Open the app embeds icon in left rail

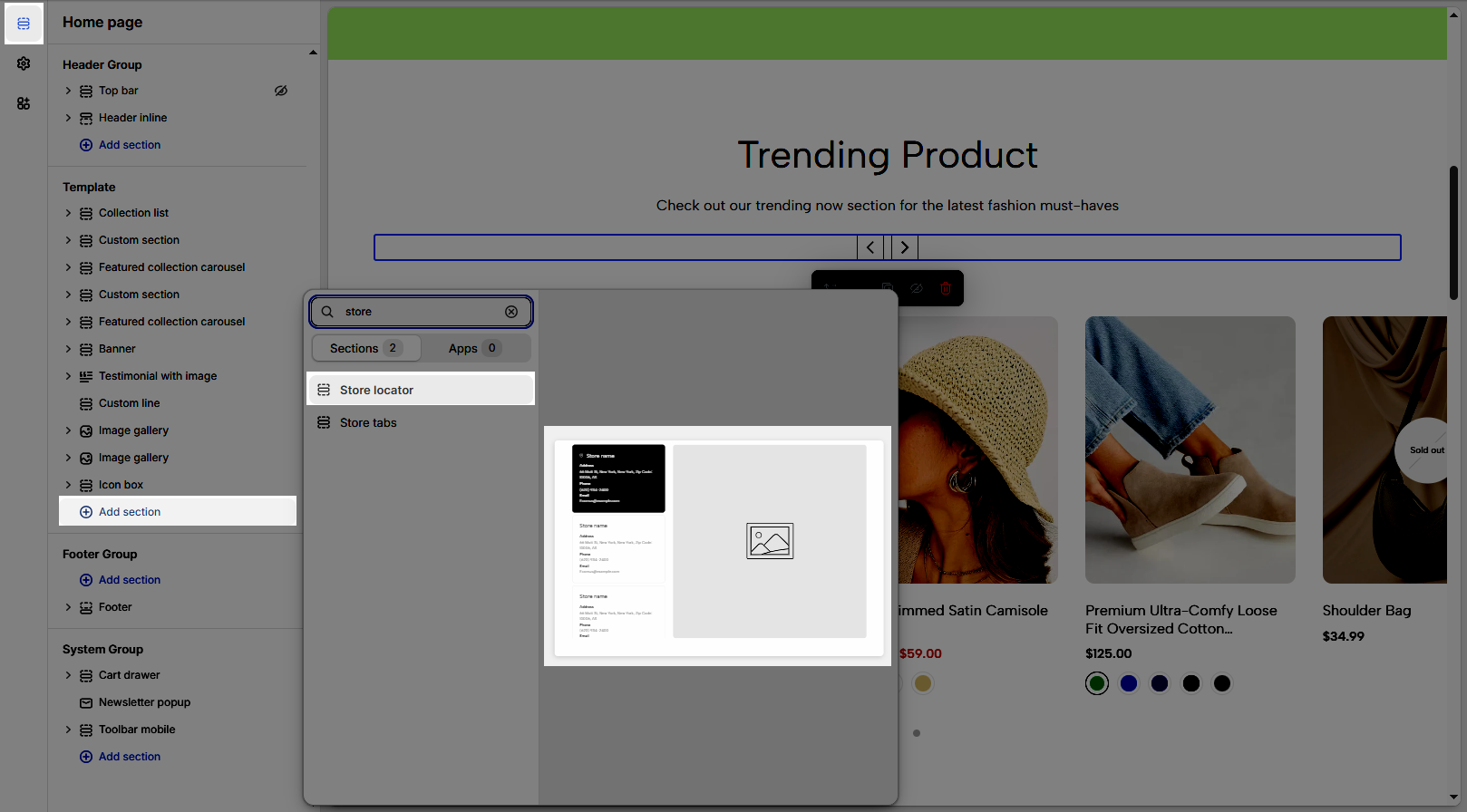click(24, 103)
